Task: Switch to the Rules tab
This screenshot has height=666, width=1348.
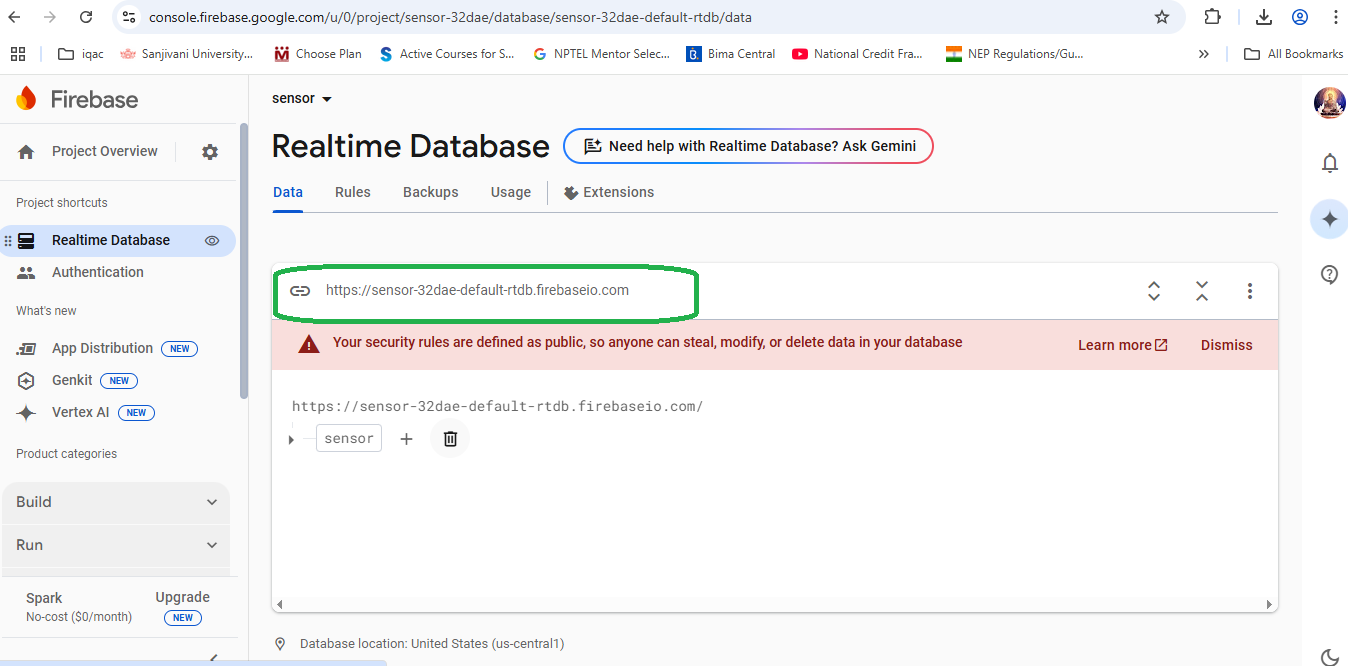Action: tap(353, 192)
